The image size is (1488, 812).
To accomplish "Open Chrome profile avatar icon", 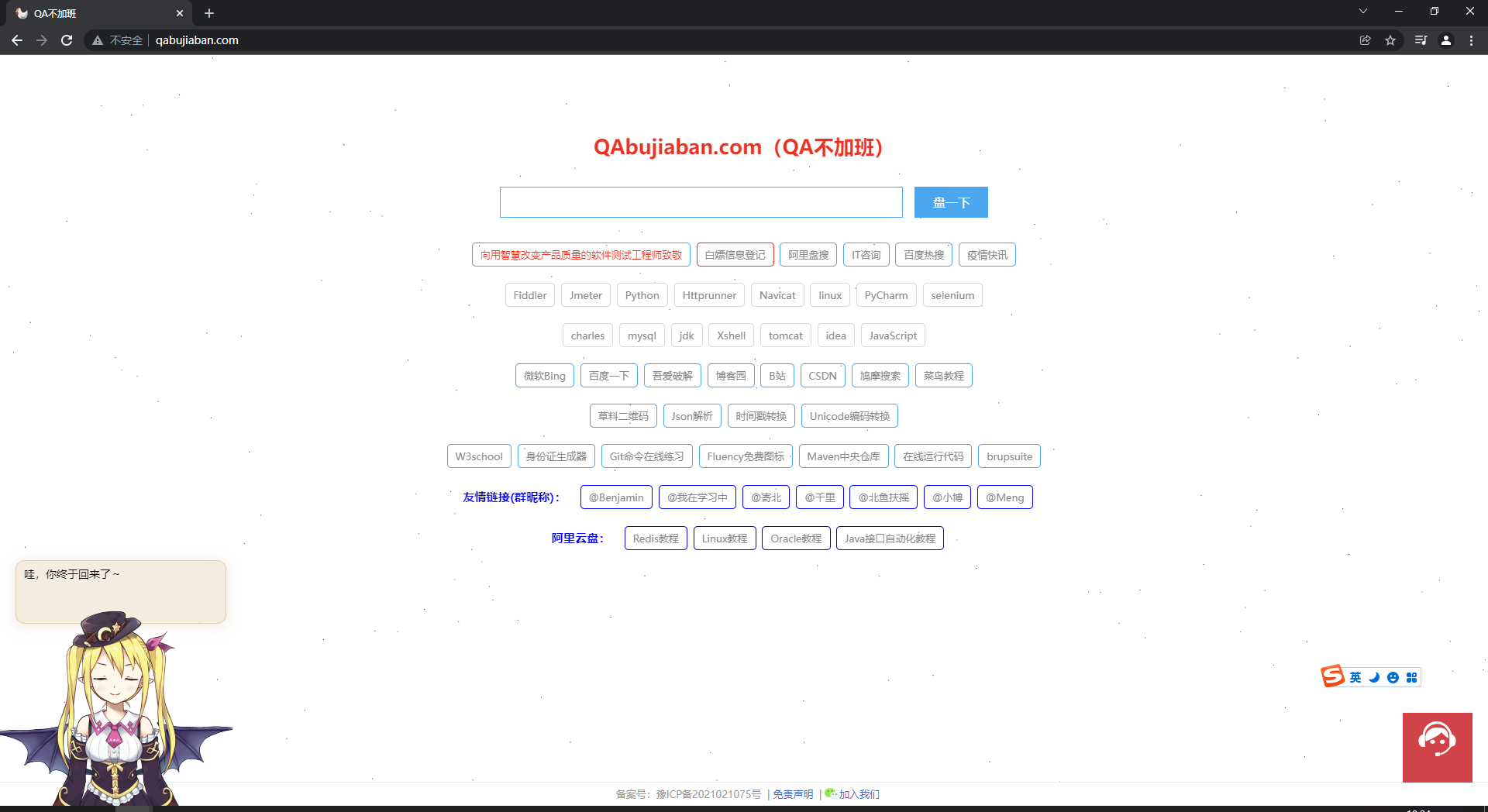I will (1446, 40).
